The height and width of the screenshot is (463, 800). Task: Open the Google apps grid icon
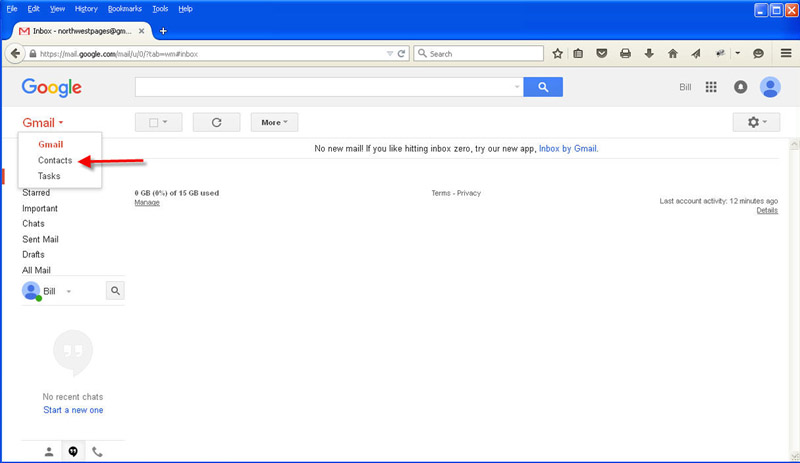tap(711, 87)
